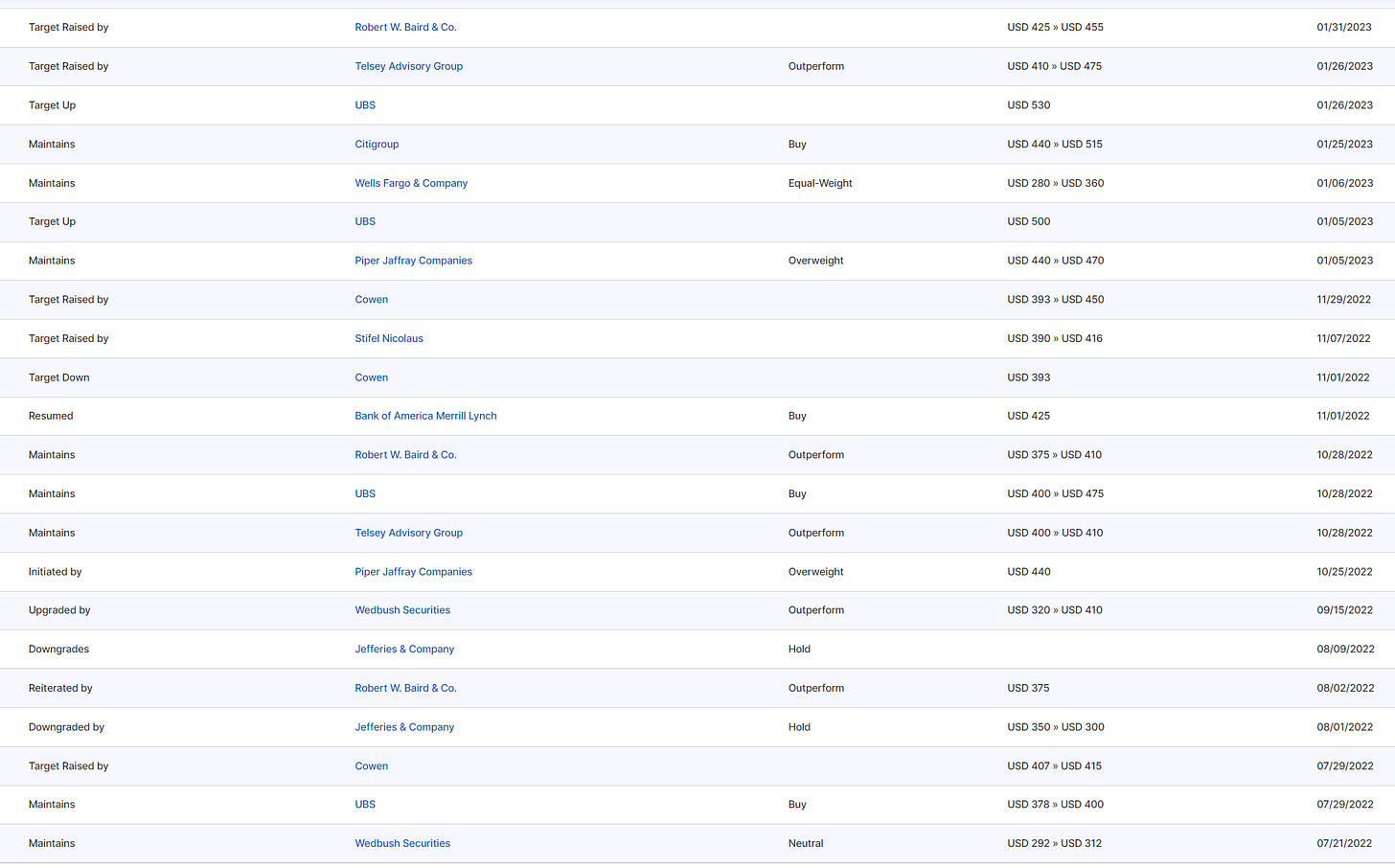The image size is (1395, 868).
Task: Select the date 09/15/2022
Action: 1344,610
